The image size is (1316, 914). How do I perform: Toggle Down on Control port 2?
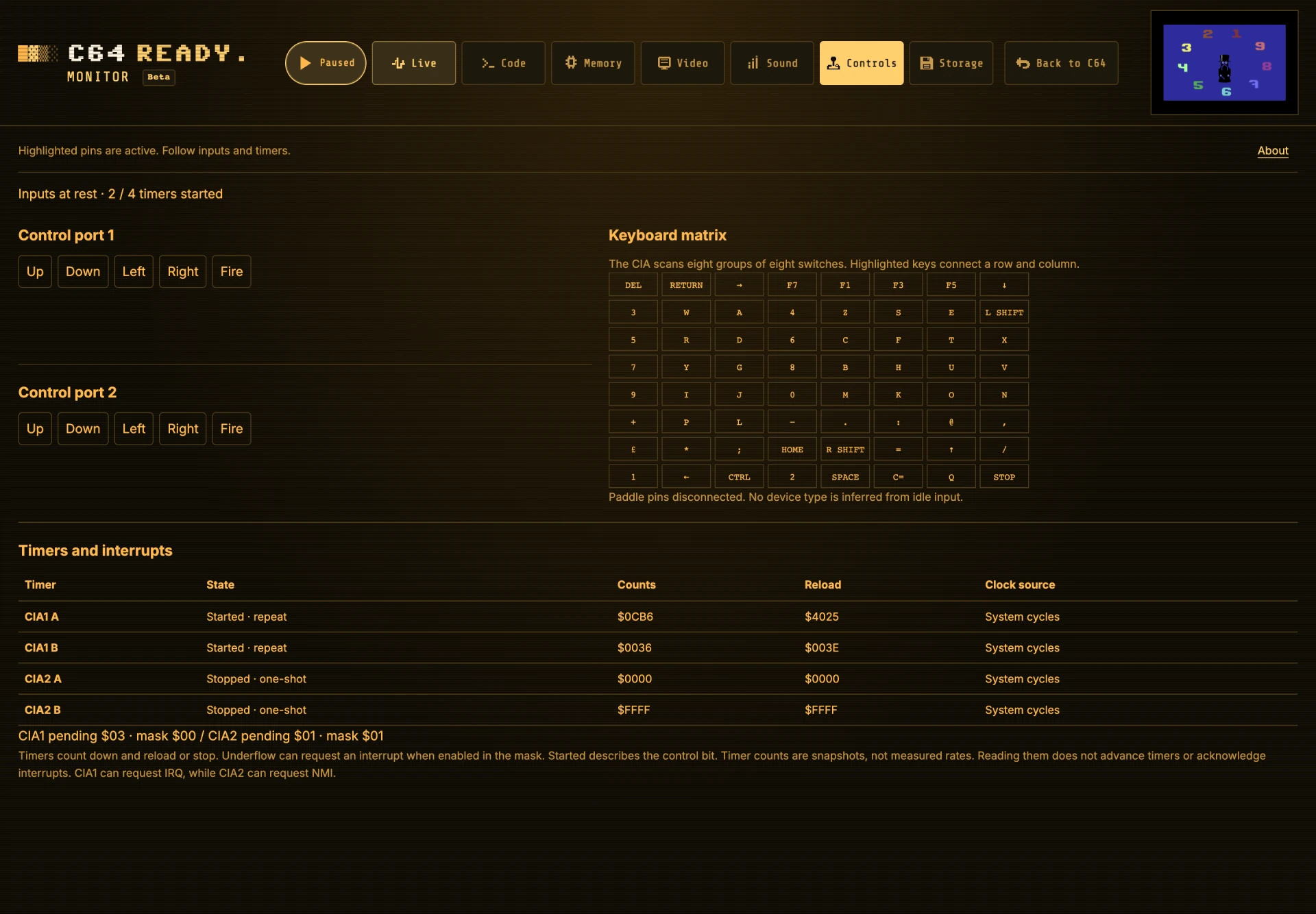click(x=83, y=429)
